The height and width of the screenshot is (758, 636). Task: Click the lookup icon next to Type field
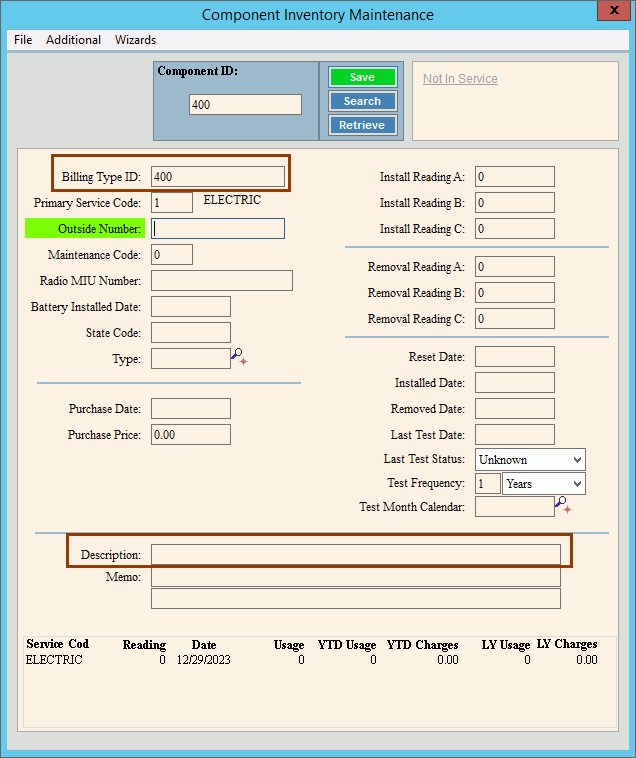click(238, 357)
